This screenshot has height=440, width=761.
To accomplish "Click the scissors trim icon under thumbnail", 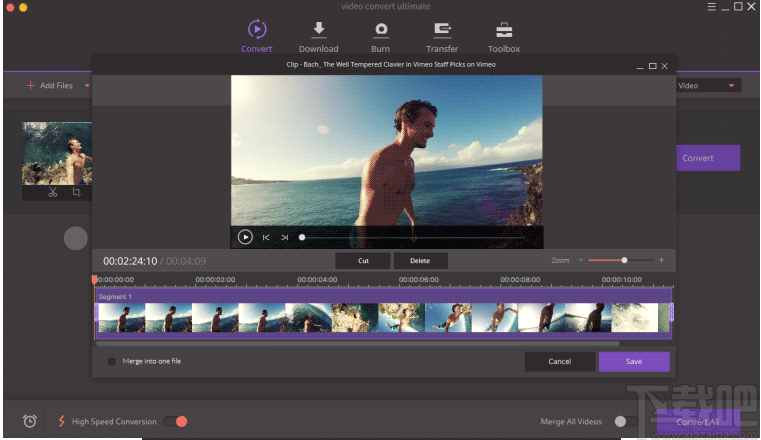I will (x=52, y=192).
